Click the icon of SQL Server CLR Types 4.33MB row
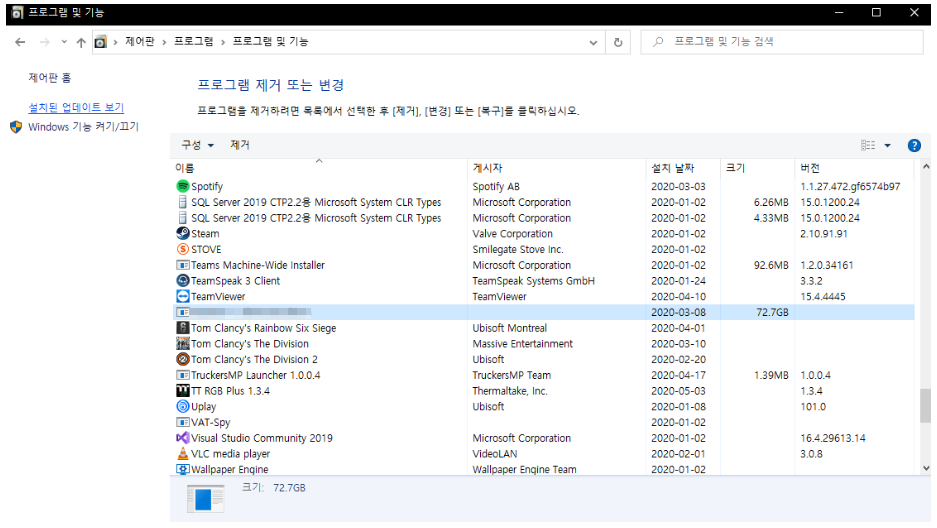The width and height of the screenshot is (937, 528). pyautogui.click(x=183, y=218)
